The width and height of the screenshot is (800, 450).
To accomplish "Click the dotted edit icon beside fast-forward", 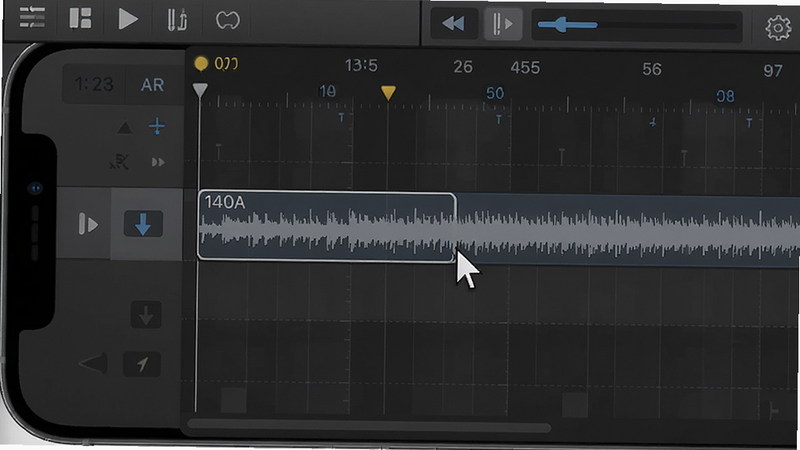I will click(x=119, y=162).
